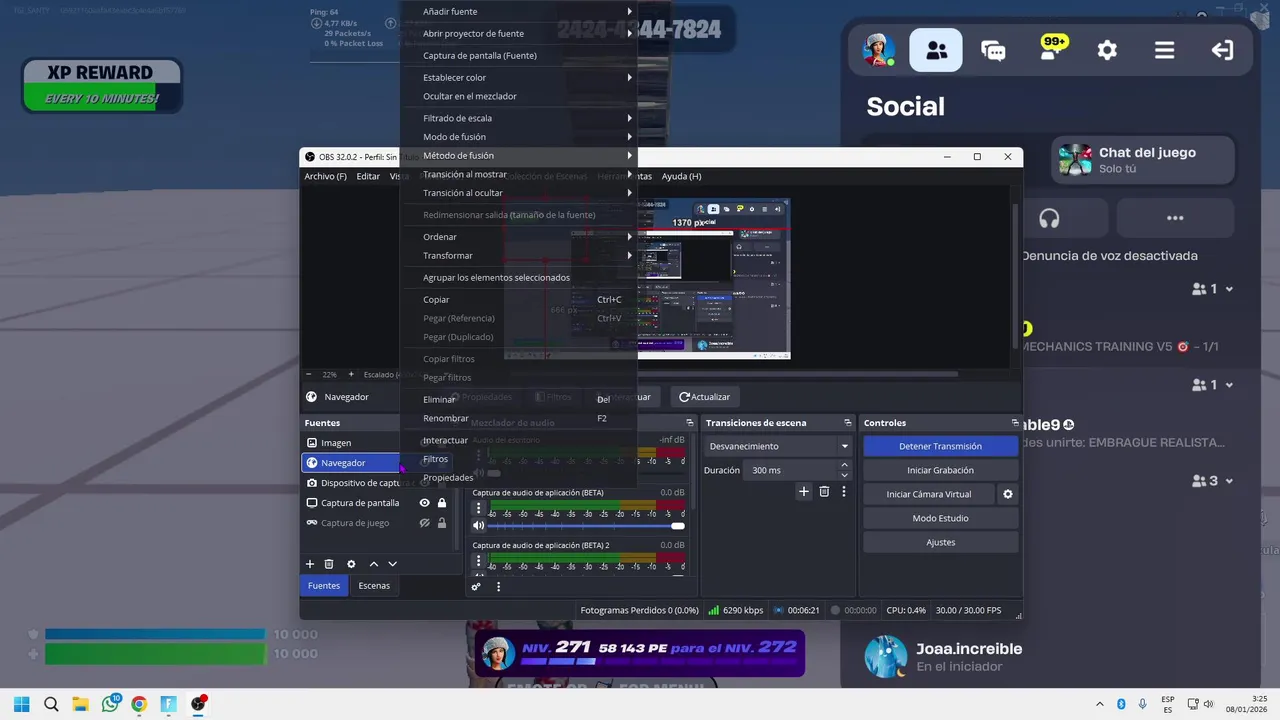The image size is (1280, 720).
Task: Enable Modo Estudio
Action: (940, 518)
